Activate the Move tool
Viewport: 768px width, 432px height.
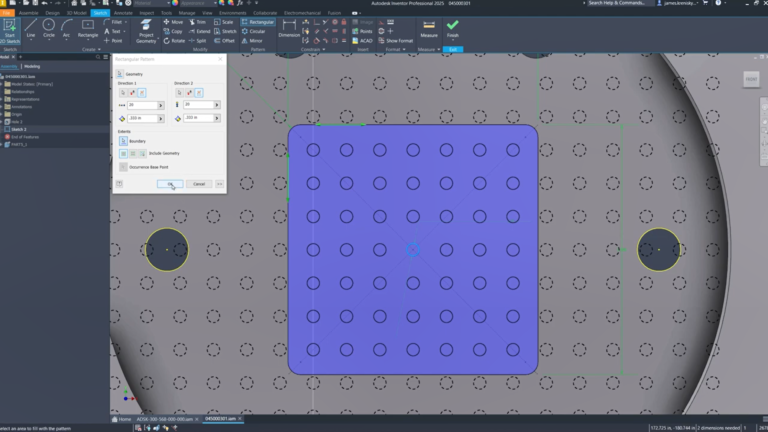point(173,22)
